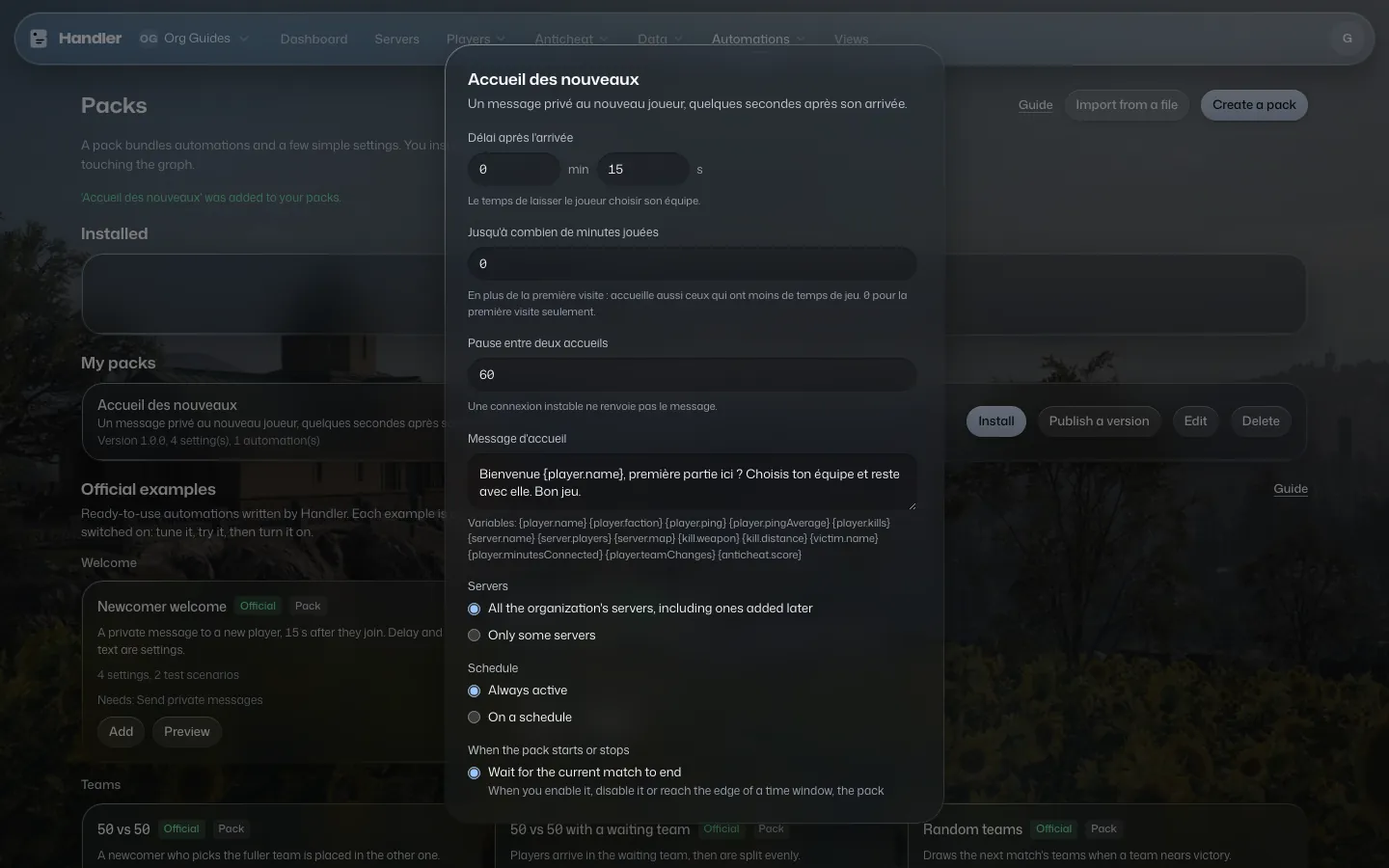The height and width of the screenshot is (868, 1389).
Task: Expand the Players menu
Action: 476,40
